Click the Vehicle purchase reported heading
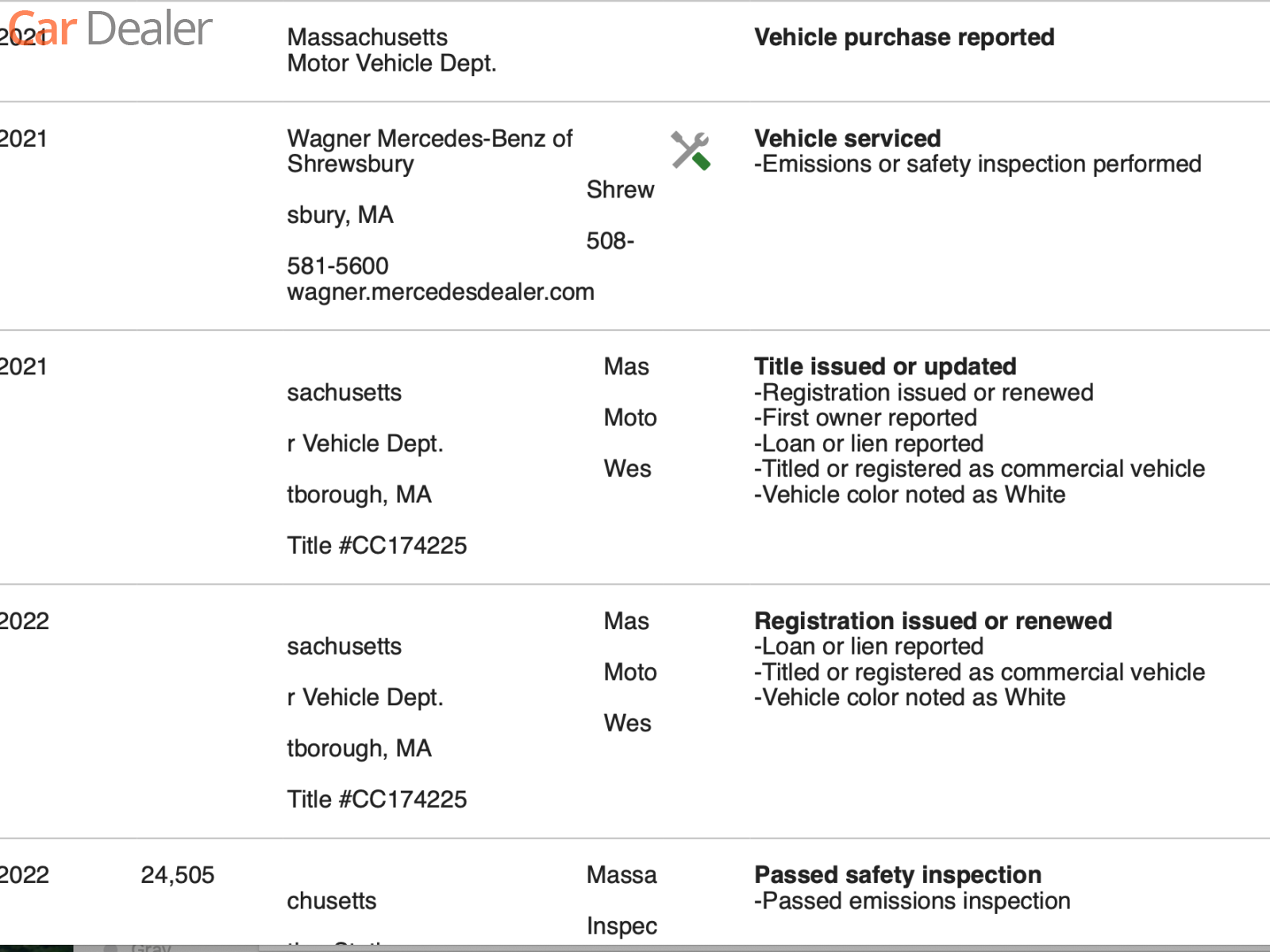 (904, 37)
